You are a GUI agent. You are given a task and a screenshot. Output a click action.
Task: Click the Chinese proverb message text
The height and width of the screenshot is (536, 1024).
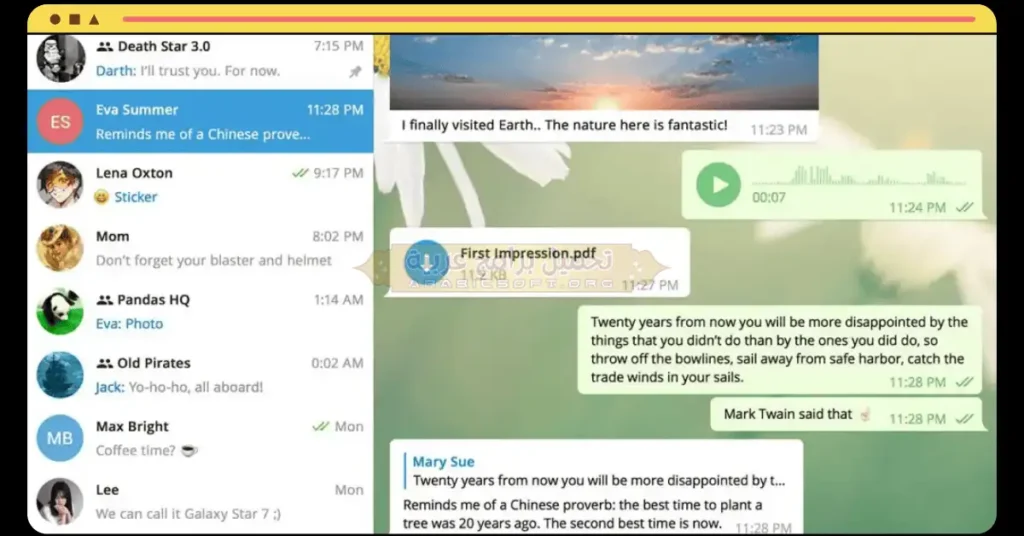(x=583, y=514)
